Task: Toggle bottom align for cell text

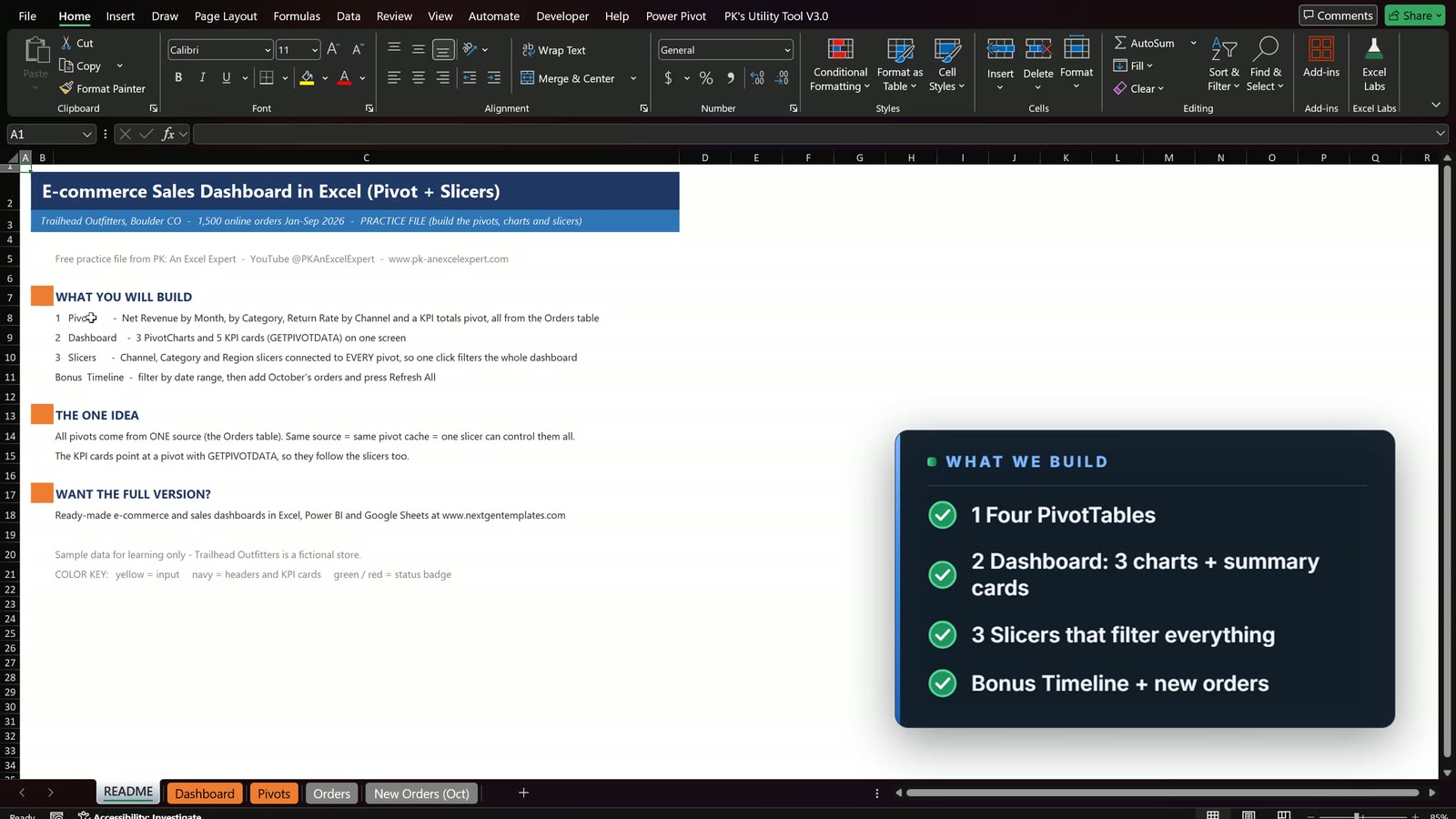Action: point(443,49)
